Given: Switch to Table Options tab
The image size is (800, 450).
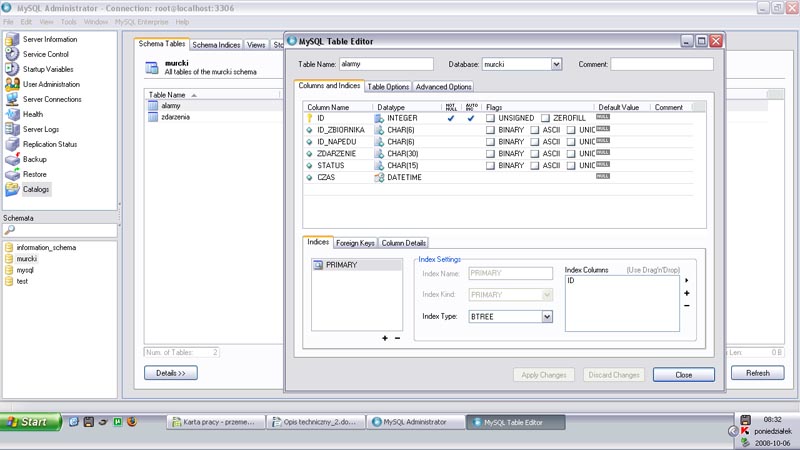Looking at the screenshot, I should click(x=388, y=87).
